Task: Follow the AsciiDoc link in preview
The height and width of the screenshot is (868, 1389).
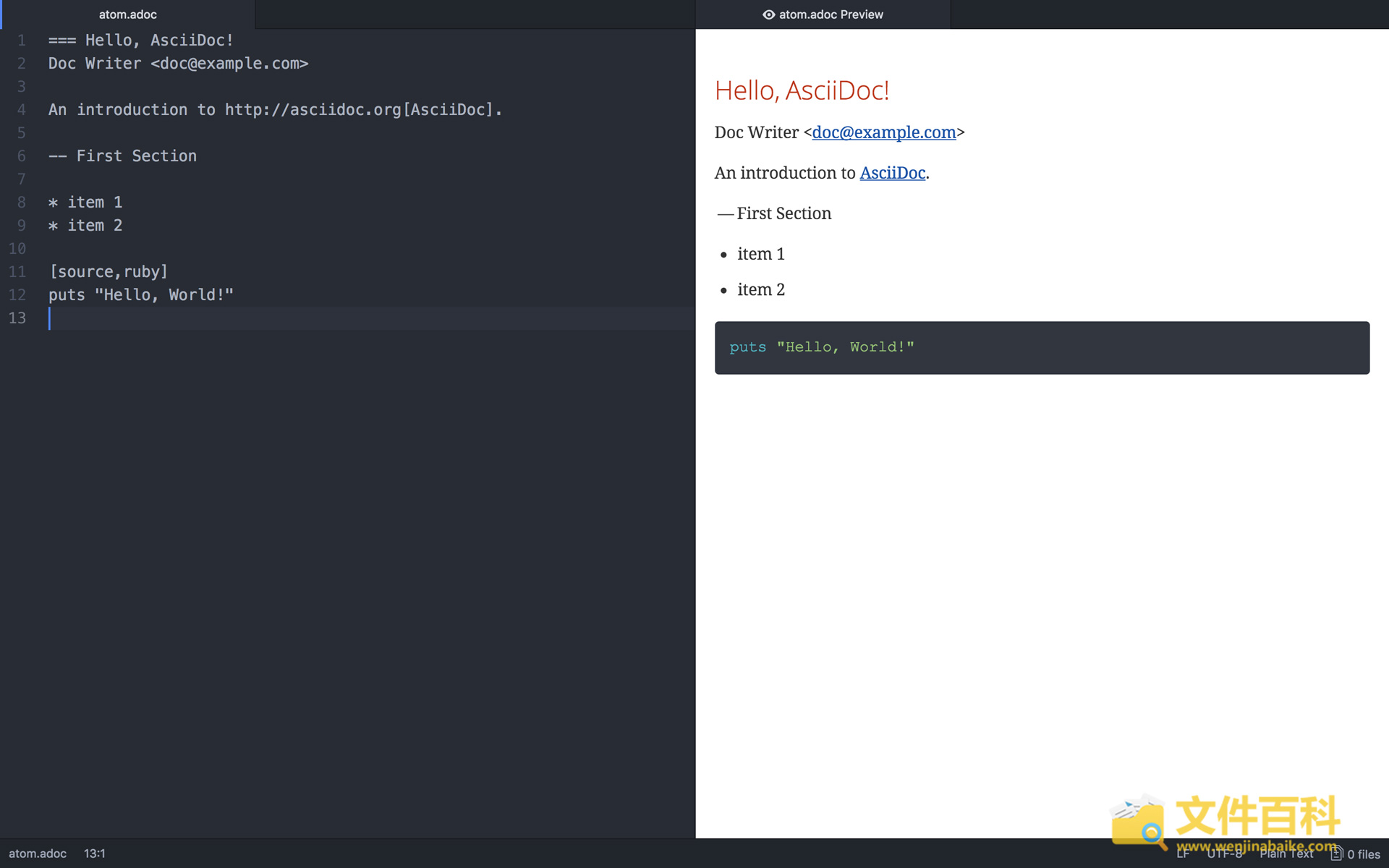Action: pyautogui.click(x=892, y=173)
